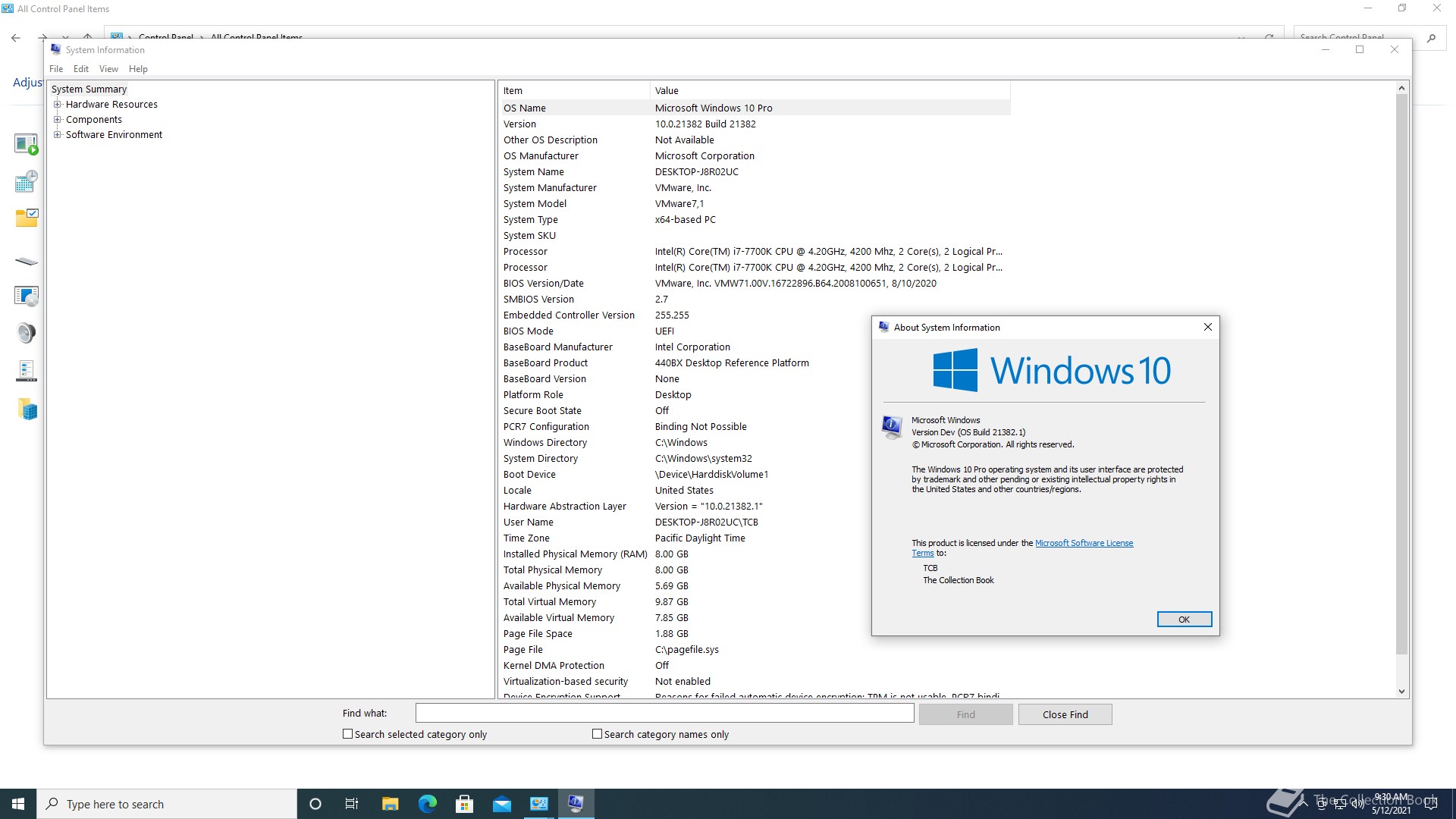
Task: Select the Kernel DMA Protection row
Action: (x=755, y=666)
